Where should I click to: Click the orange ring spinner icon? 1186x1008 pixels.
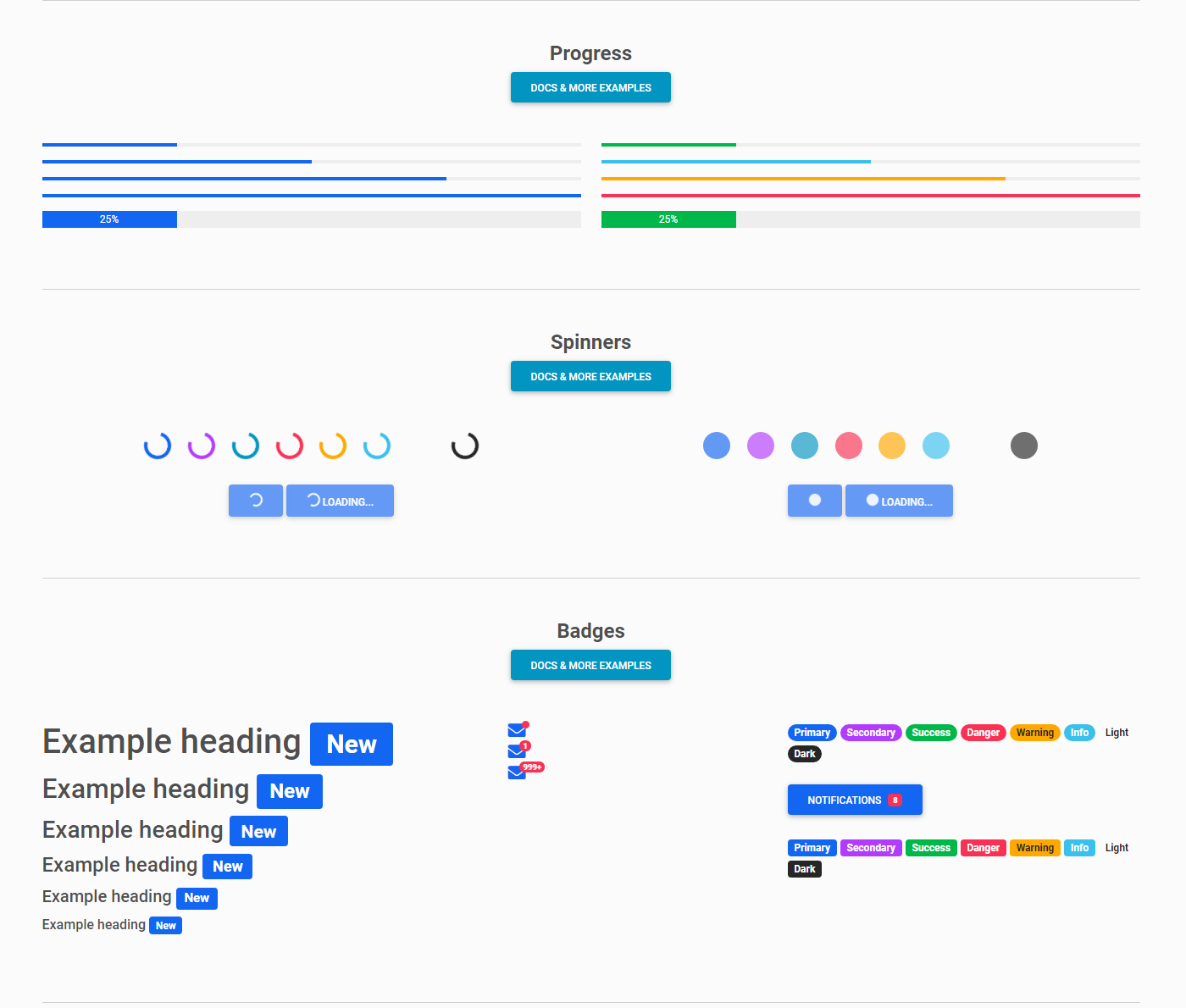333,446
